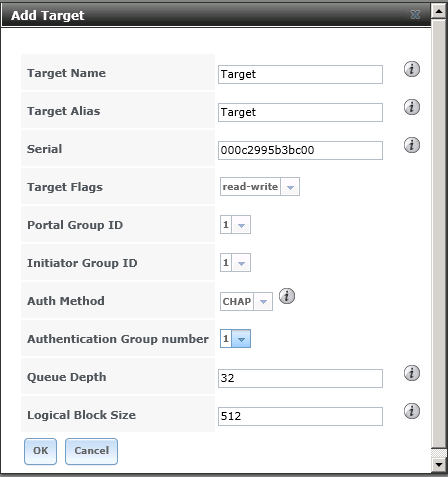This screenshot has height=477, width=448.
Task: Click the OK button
Action: 40,451
